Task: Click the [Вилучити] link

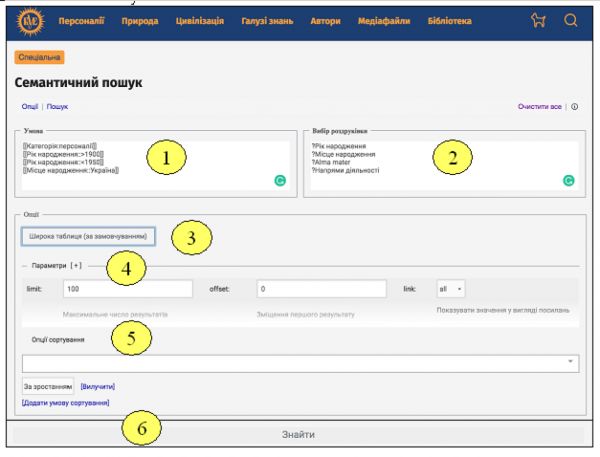Action: coord(98,387)
